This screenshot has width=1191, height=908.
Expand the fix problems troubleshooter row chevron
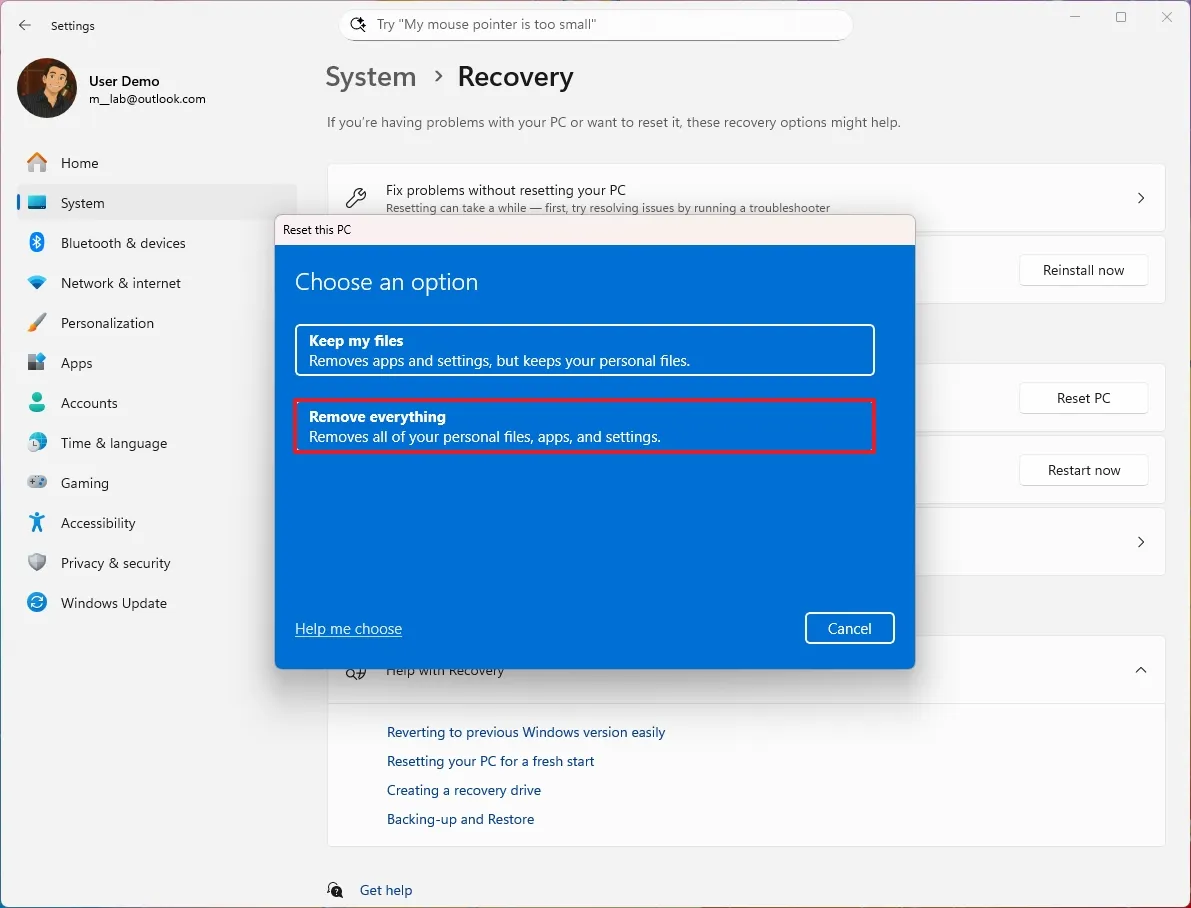(x=1140, y=198)
